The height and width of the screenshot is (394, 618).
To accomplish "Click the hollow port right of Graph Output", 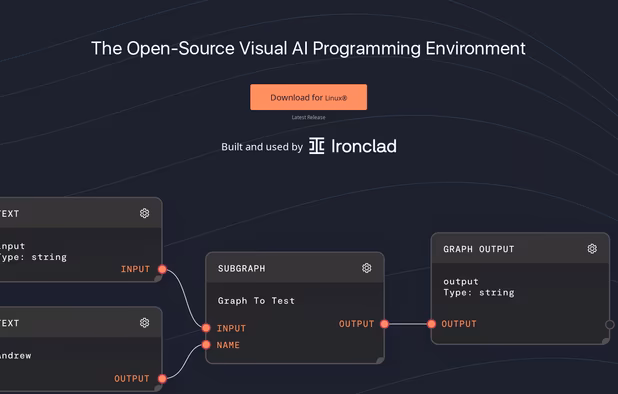I will pos(610,324).
